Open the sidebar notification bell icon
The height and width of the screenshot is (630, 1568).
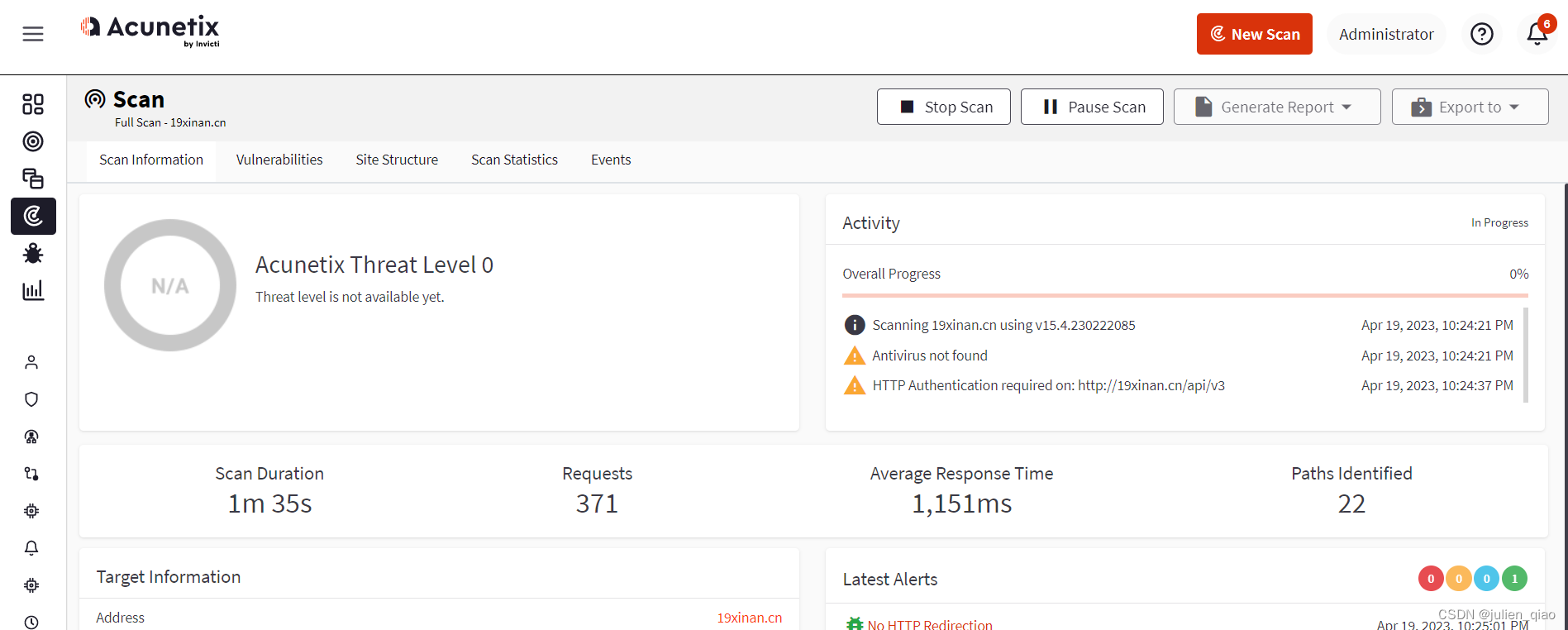(31, 548)
